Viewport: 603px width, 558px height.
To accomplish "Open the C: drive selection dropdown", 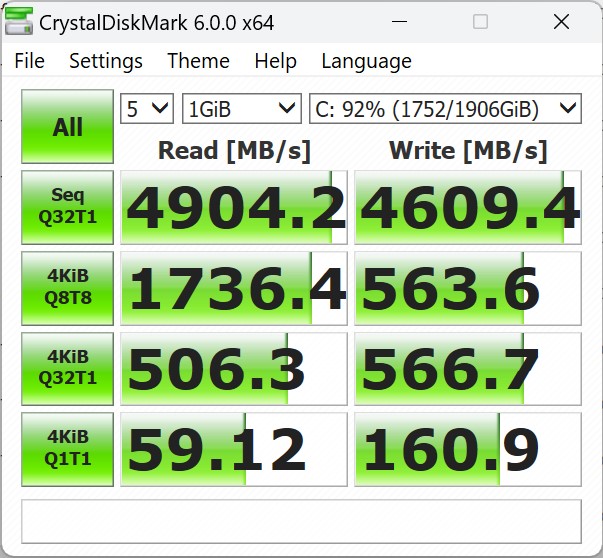I will (x=445, y=108).
